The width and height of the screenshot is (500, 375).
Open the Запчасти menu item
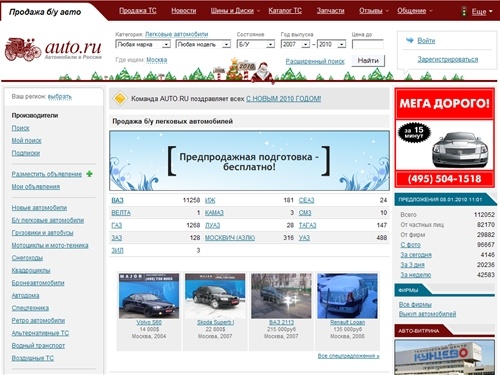(330, 11)
